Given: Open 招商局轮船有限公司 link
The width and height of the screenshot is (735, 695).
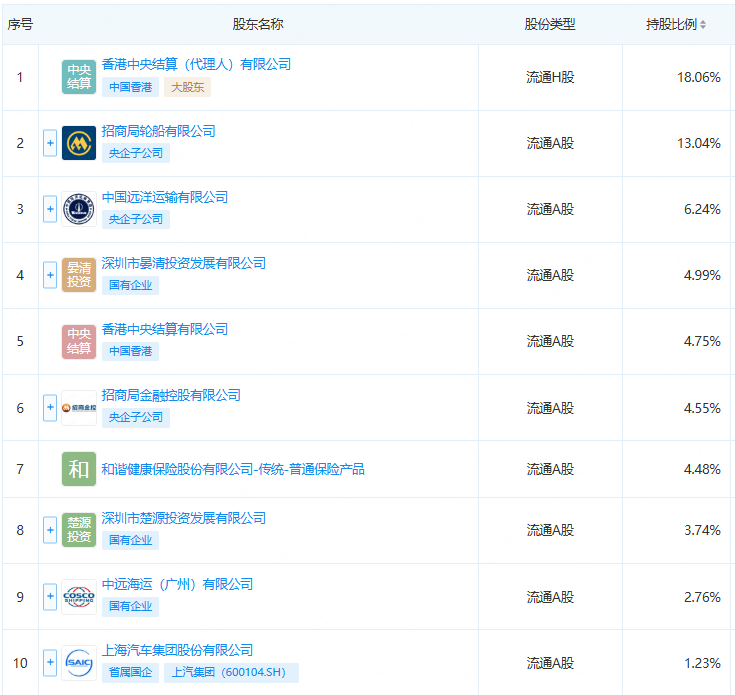Looking at the screenshot, I should click(x=158, y=131).
